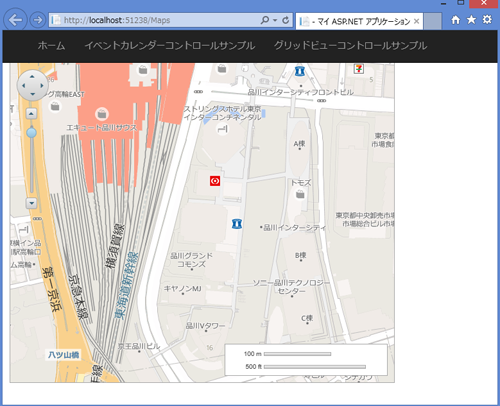Click the blue building icon at top near フロントビル
The image size is (500, 406).
point(300,71)
